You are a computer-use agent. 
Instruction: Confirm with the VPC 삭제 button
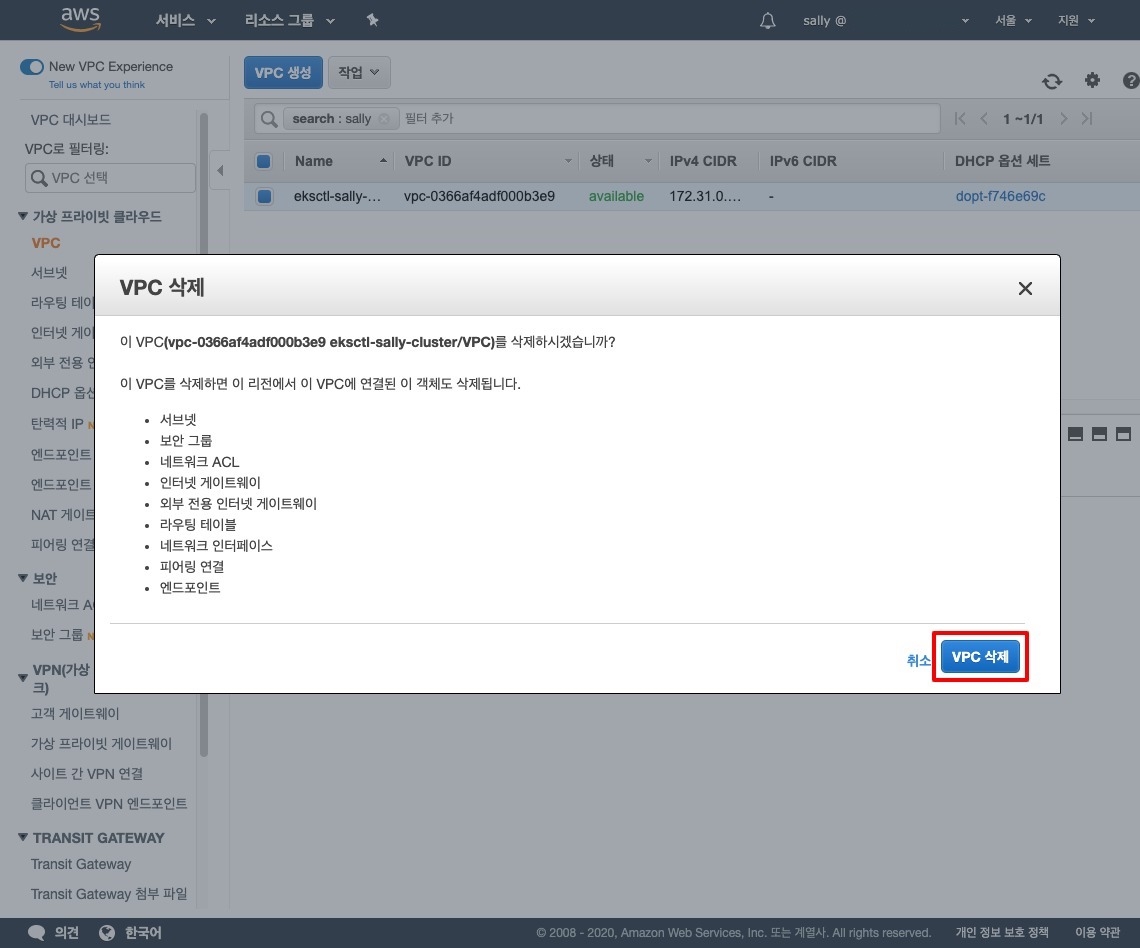[980, 657]
